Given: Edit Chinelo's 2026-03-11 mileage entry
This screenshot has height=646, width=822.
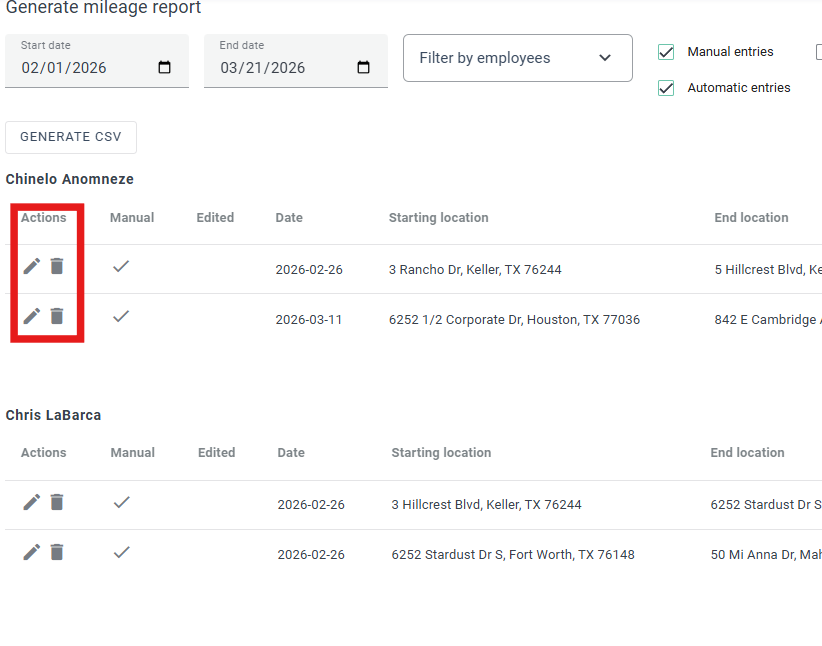Looking at the screenshot, I should pyautogui.click(x=32, y=316).
